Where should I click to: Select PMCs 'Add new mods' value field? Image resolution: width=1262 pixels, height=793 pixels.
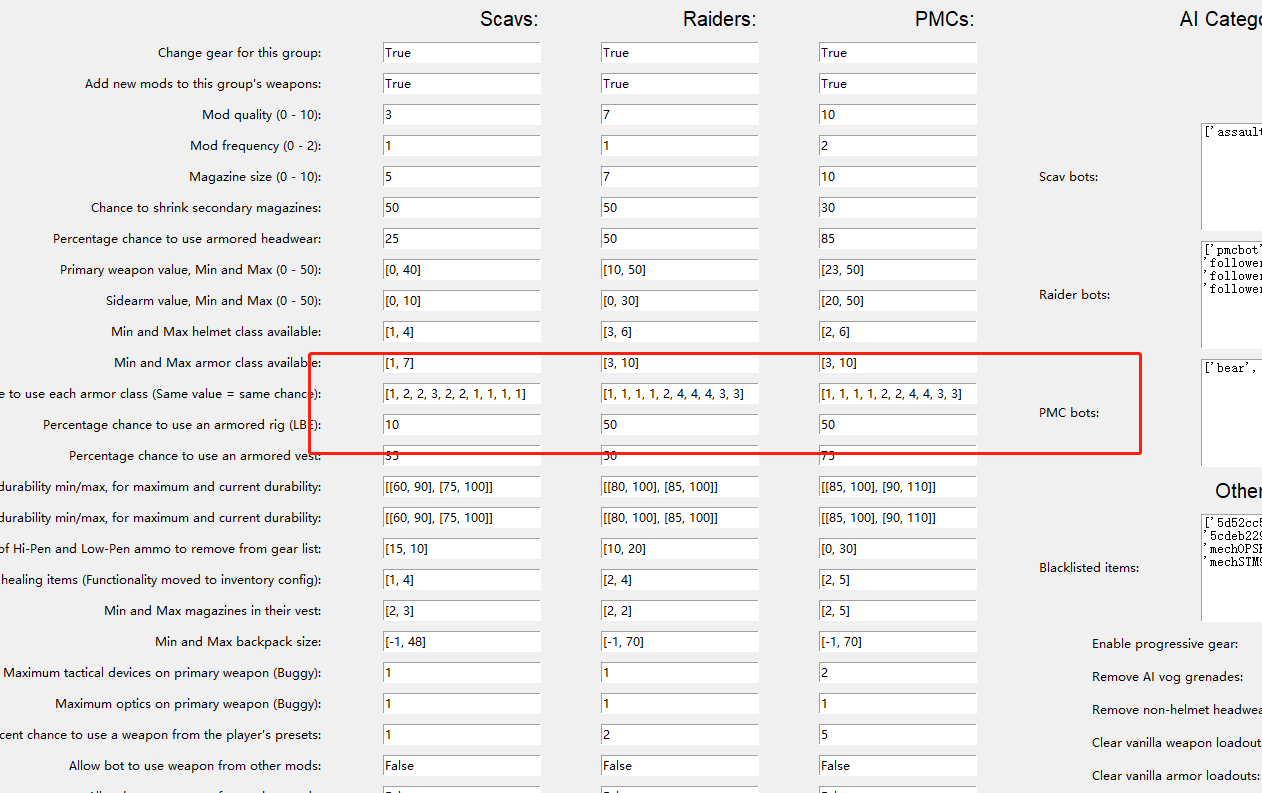pos(897,84)
